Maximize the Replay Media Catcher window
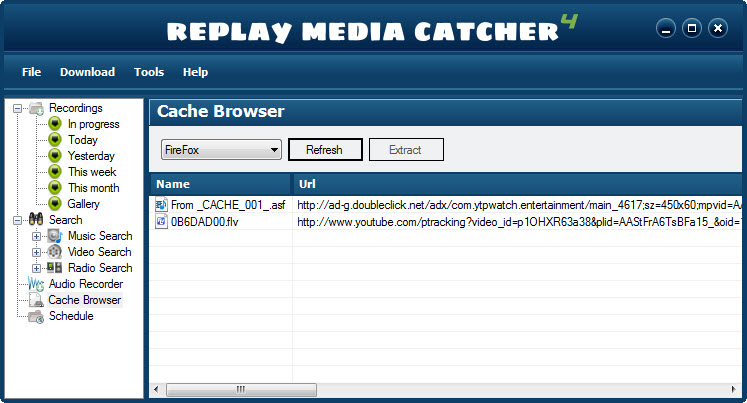The width and height of the screenshot is (747, 403). [692, 29]
